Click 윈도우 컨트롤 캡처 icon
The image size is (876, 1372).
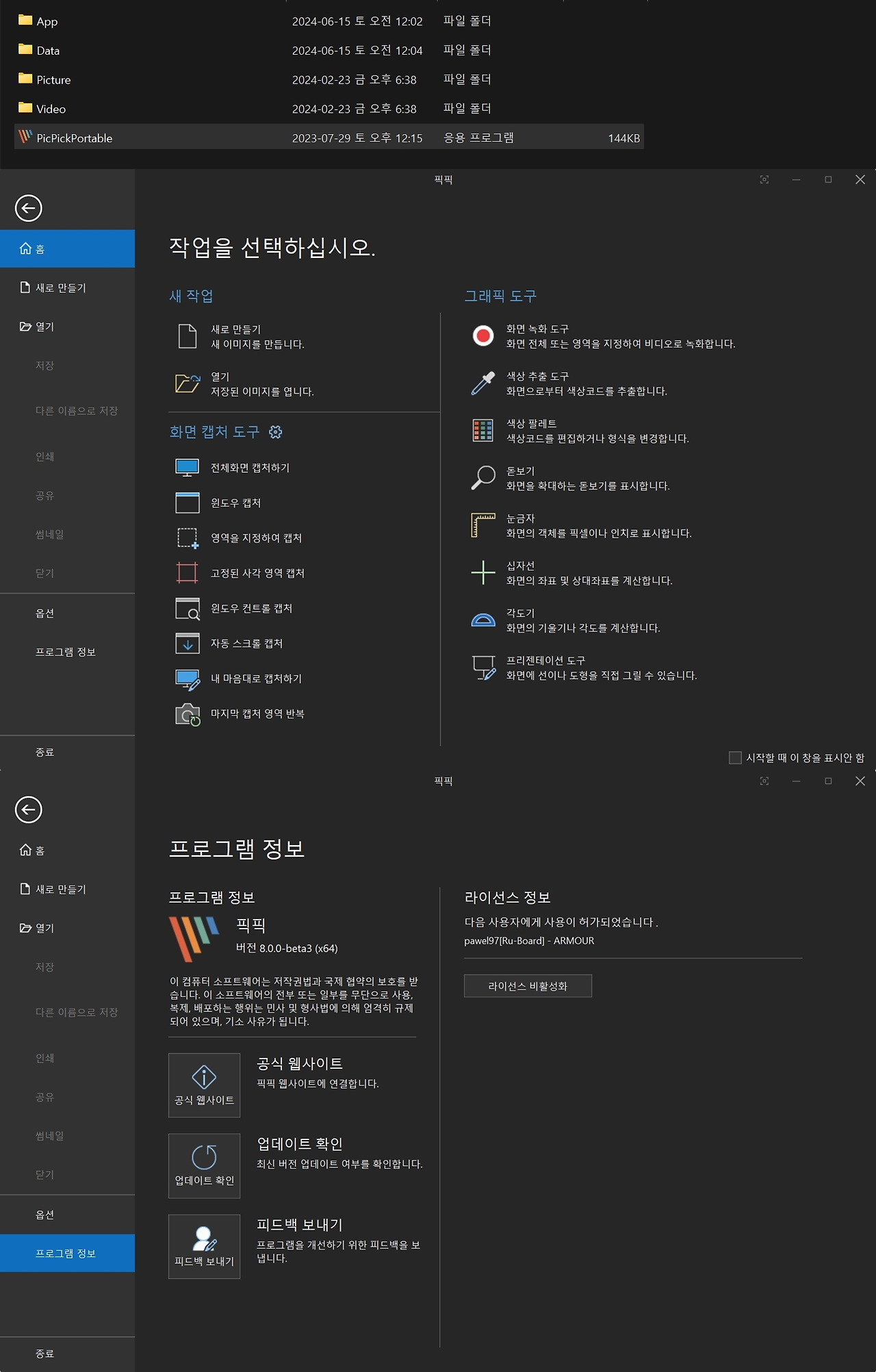[x=188, y=608]
